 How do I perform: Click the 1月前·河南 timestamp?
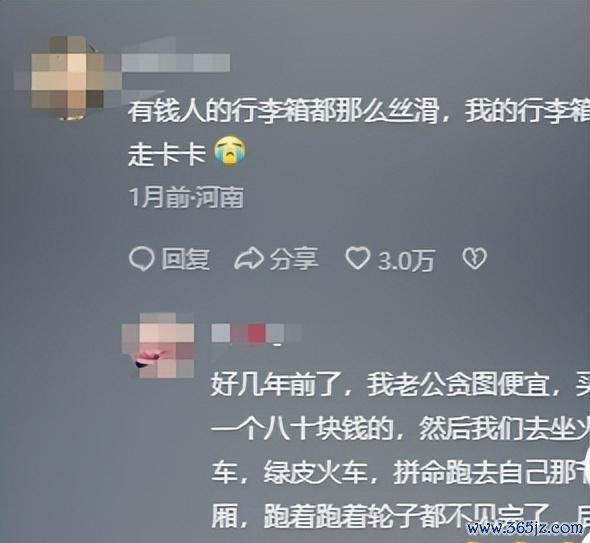click(x=186, y=197)
